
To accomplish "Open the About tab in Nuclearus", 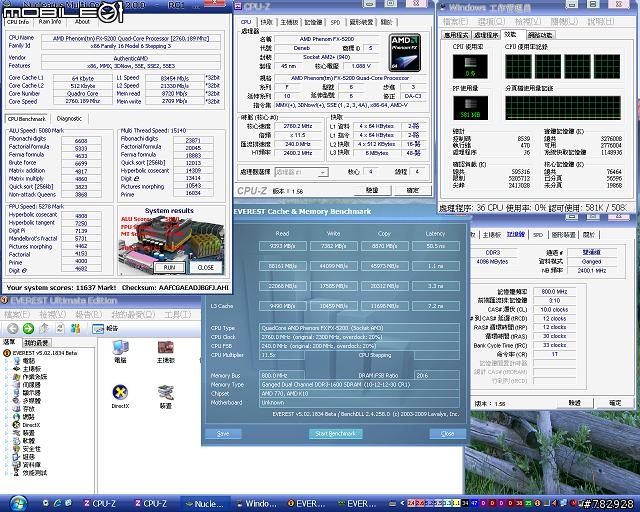I will coord(82,22).
